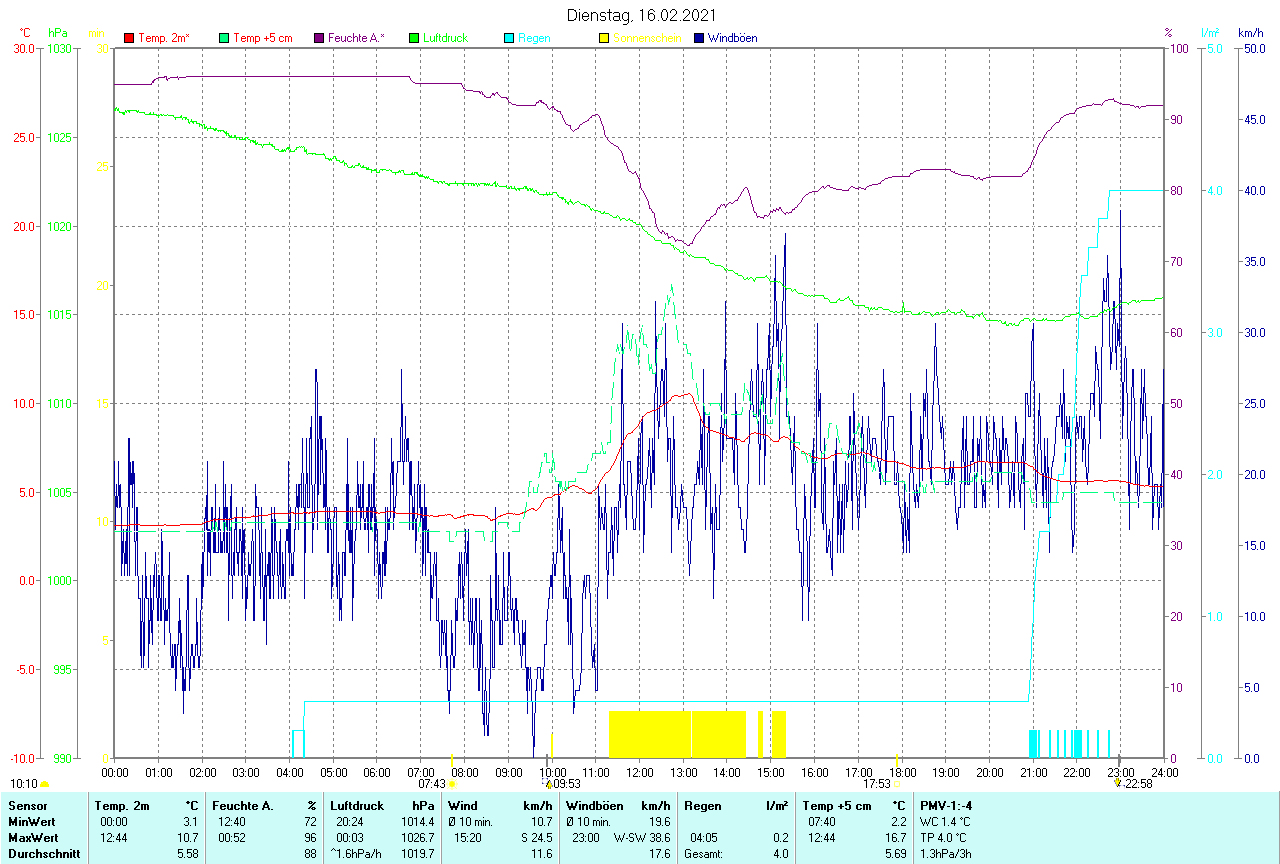
Task: Click the sunset time label 17:53
Action: pyautogui.click(x=877, y=784)
